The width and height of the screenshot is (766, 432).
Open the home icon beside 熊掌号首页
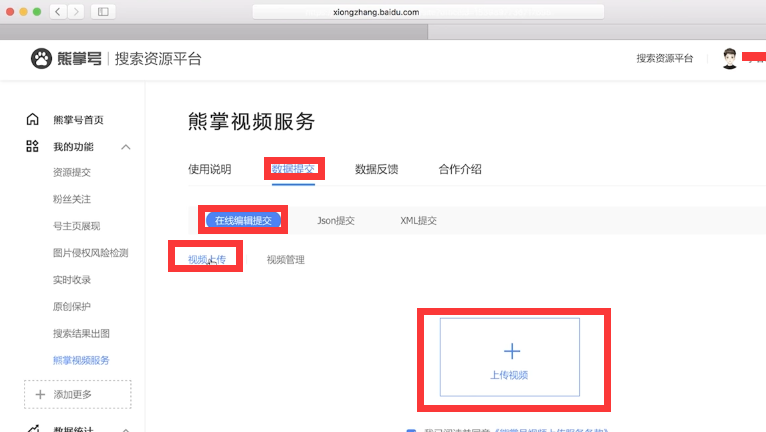coord(32,119)
